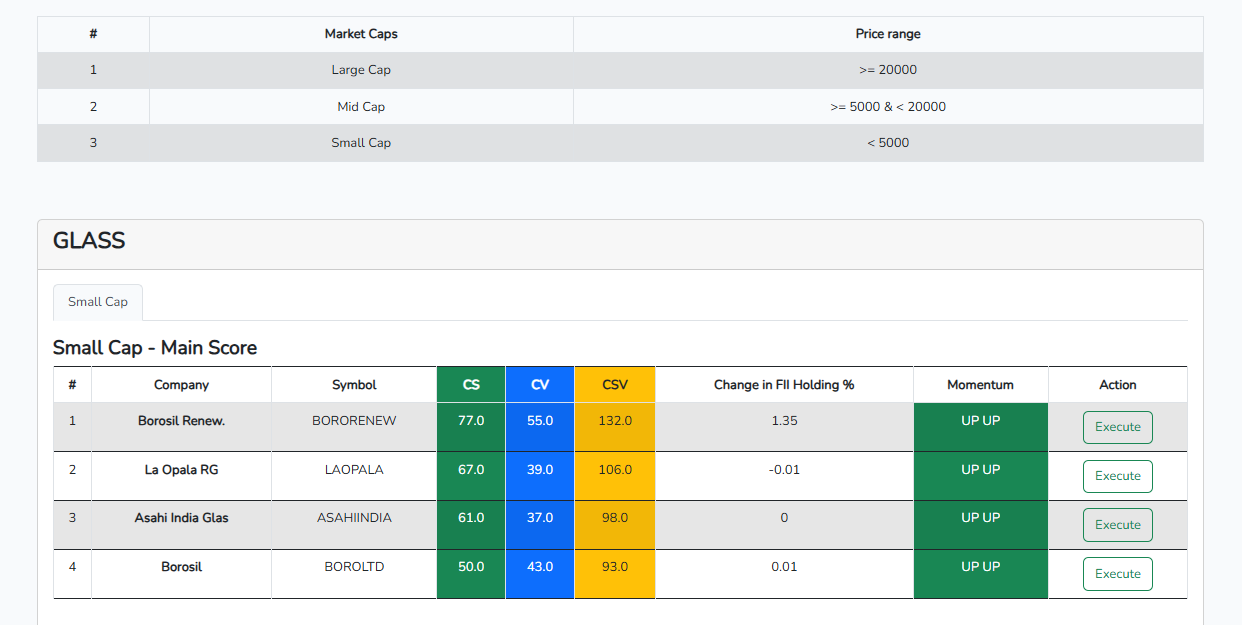Screen dimensions: 1242x625
Task: Click CSV score 106.0
Action: [615, 470]
